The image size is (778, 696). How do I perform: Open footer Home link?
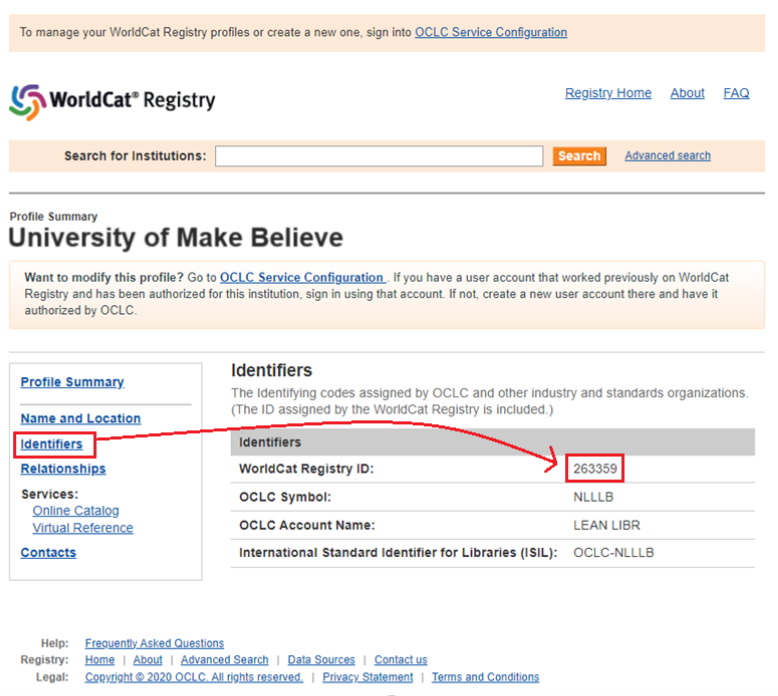point(99,660)
